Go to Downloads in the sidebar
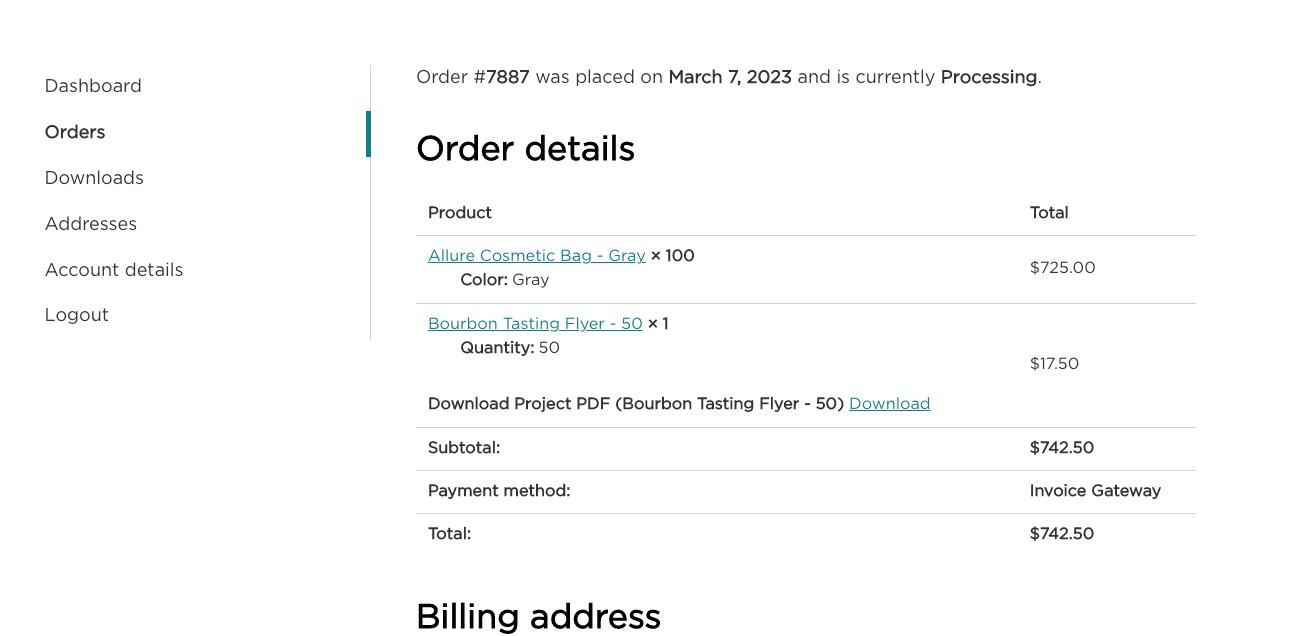The image size is (1298, 636). [x=94, y=178]
